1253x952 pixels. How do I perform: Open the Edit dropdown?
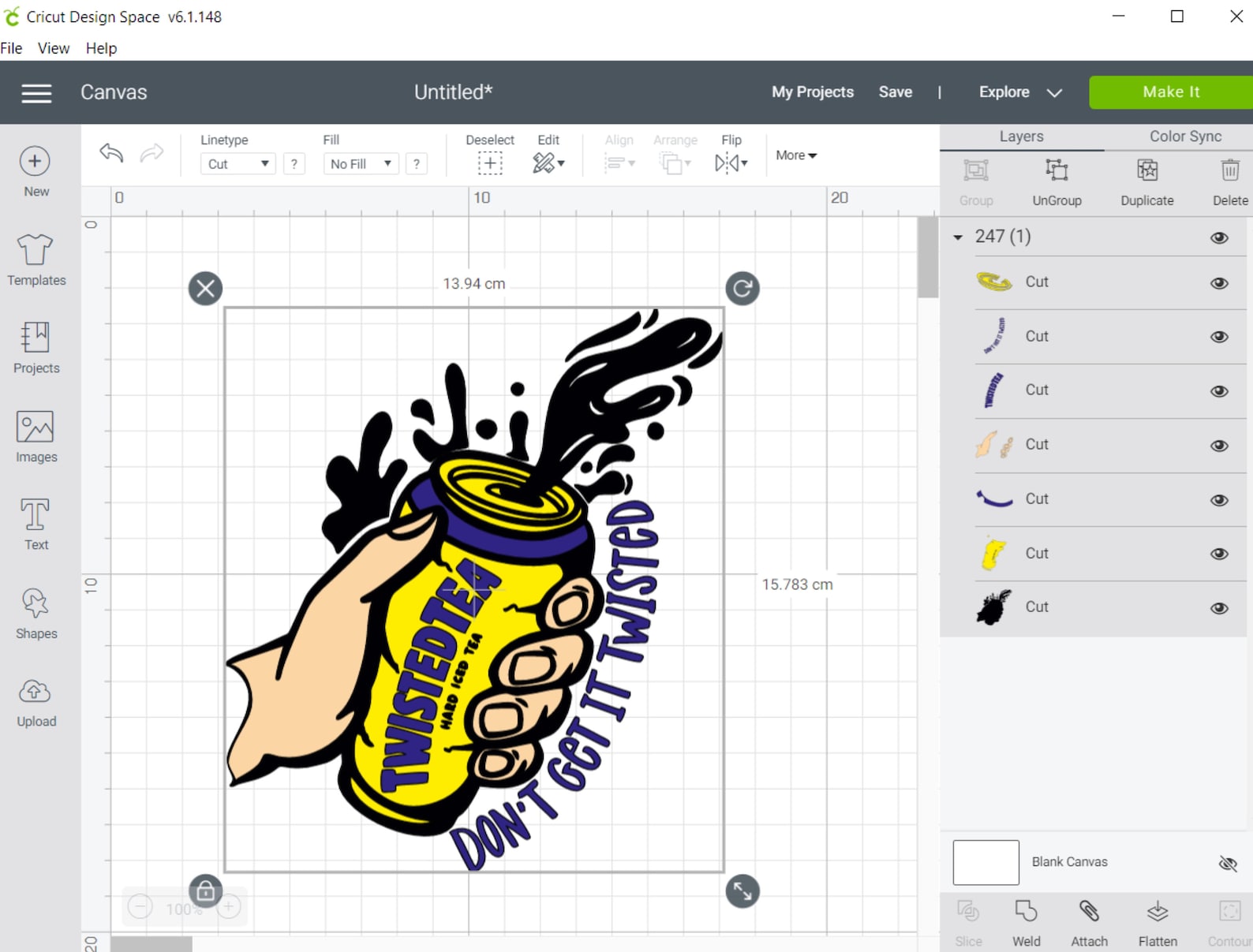point(549,163)
